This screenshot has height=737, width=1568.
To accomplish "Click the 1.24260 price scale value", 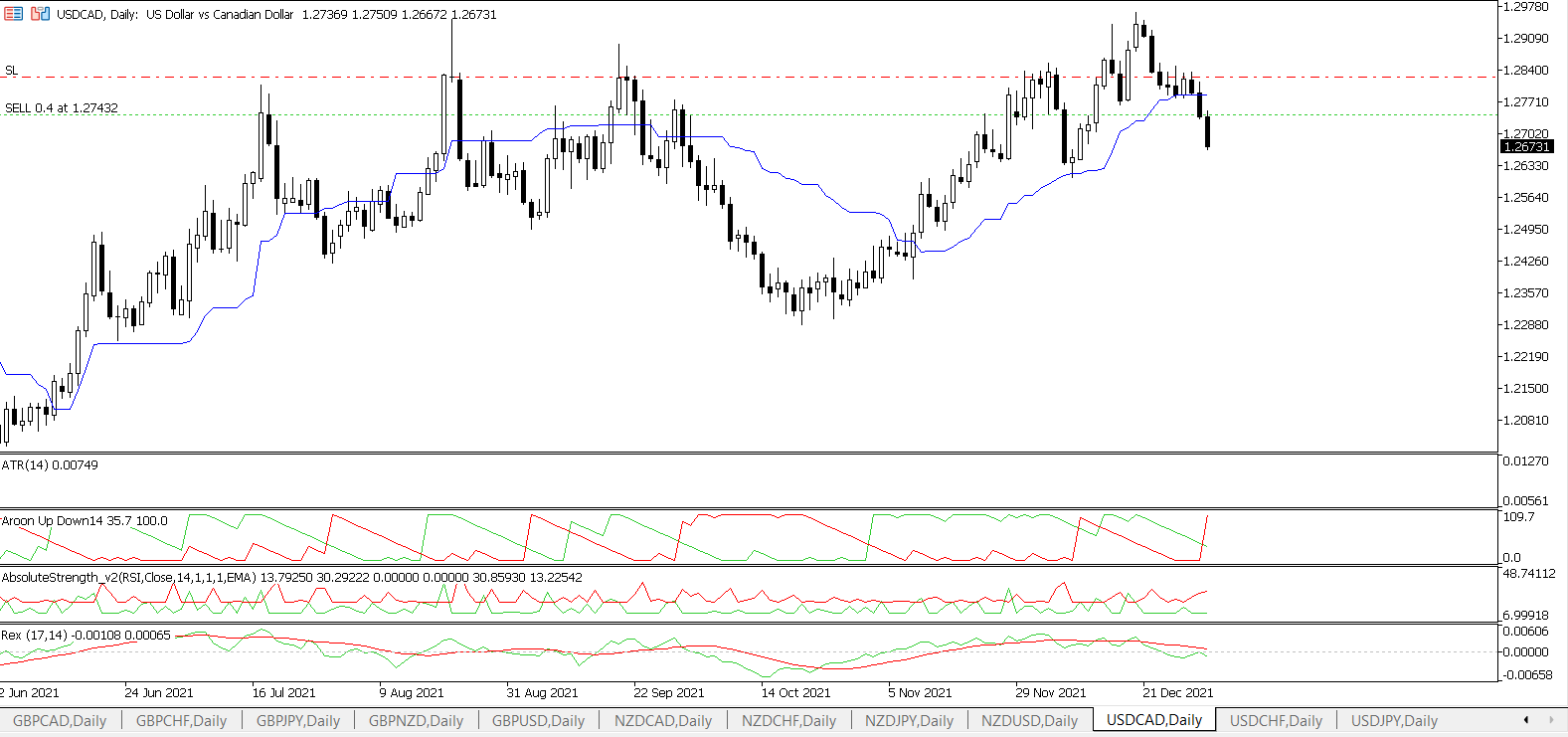I will tap(1525, 262).
